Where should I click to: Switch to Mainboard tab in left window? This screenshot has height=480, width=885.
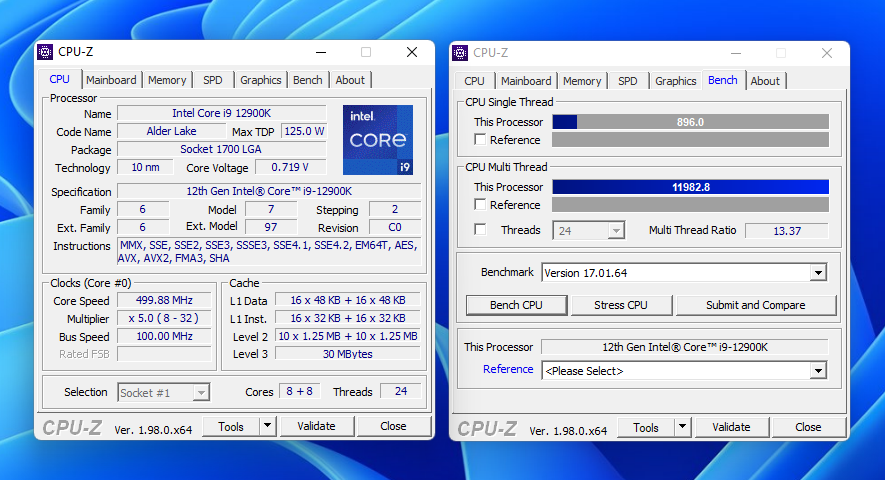111,80
